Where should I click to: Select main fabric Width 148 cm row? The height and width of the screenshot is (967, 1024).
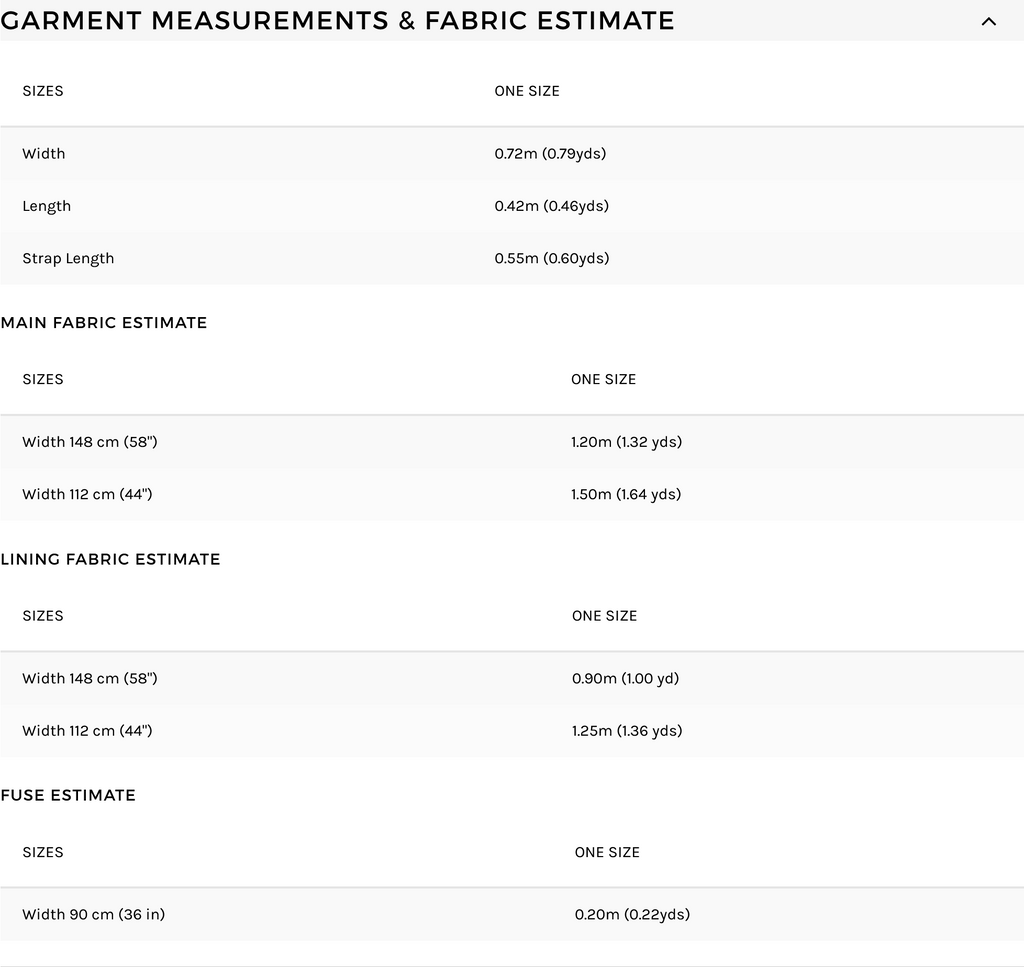tap(512, 442)
